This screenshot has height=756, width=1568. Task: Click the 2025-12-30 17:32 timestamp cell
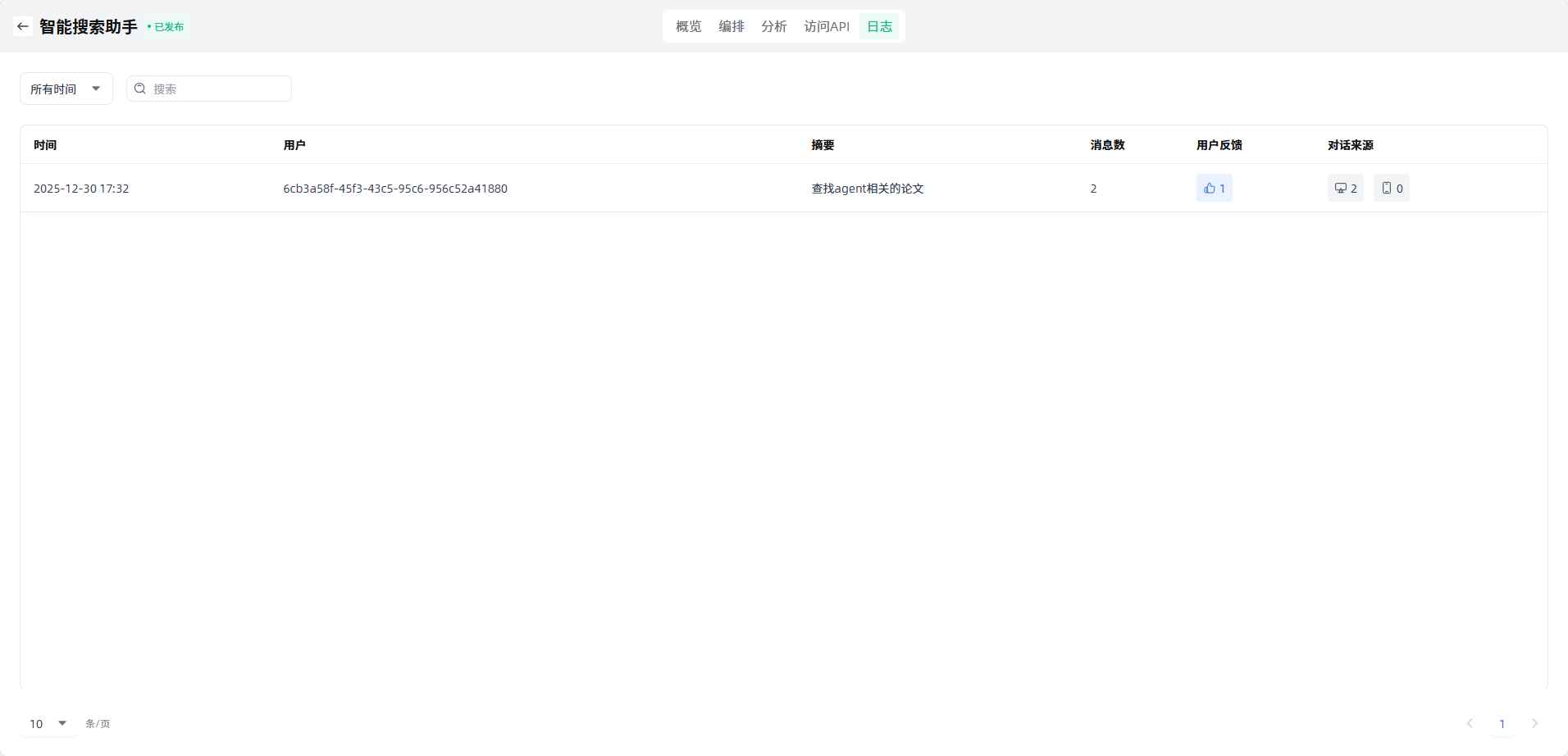pos(81,189)
